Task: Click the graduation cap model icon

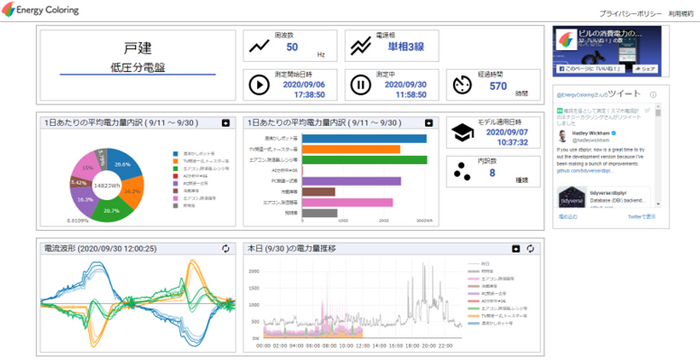Action: click(x=462, y=133)
